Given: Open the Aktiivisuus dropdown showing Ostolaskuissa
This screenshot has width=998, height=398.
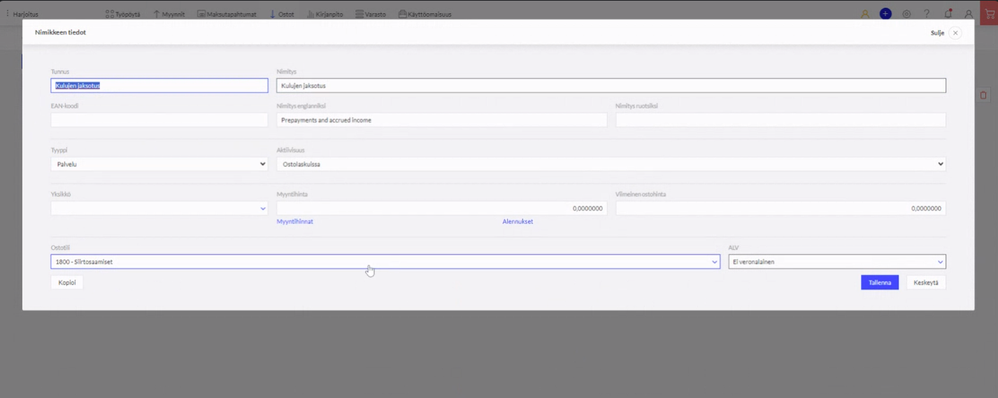Looking at the screenshot, I should coord(611,164).
